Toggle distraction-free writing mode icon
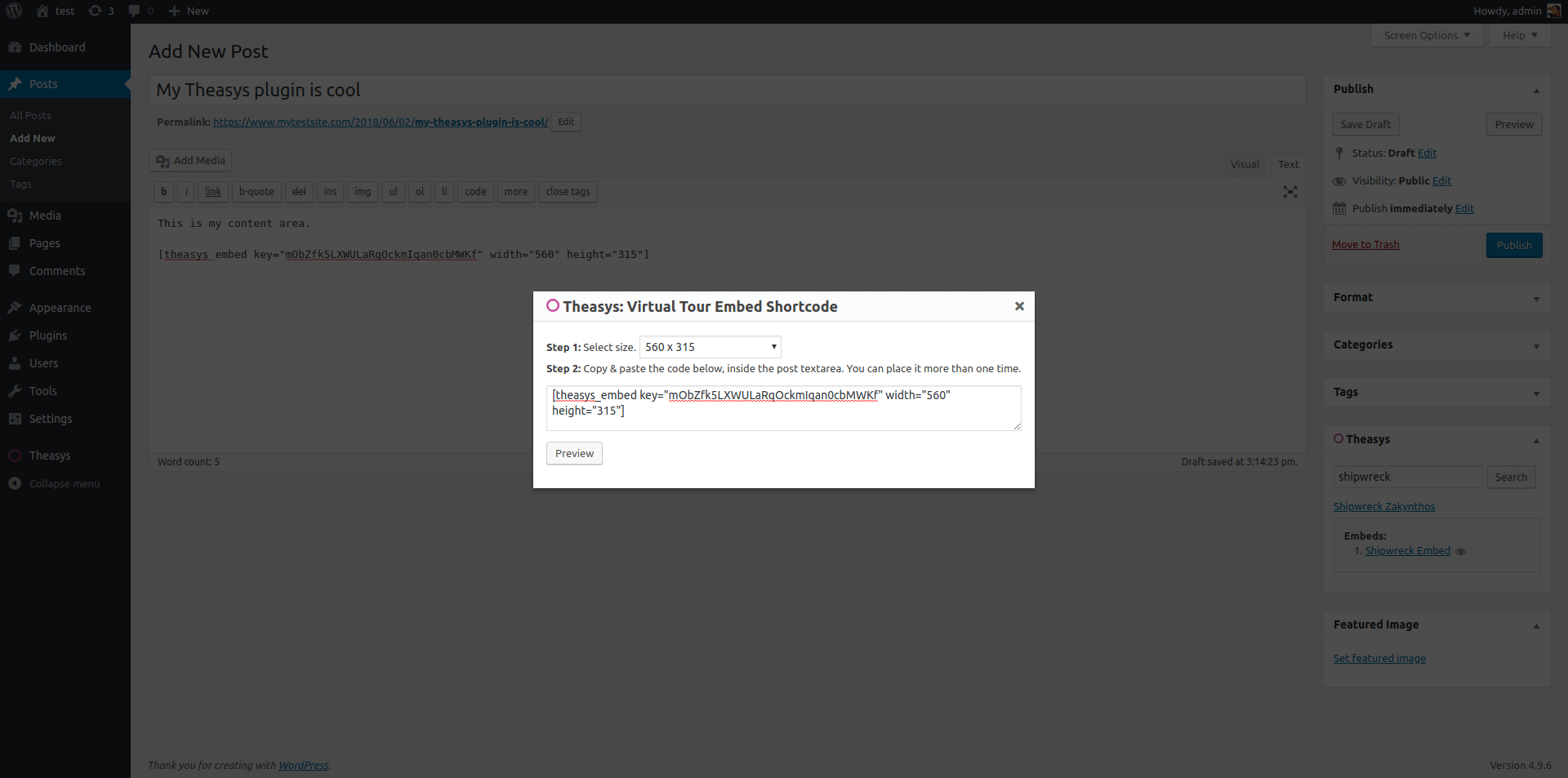The height and width of the screenshot is (778, 1568). [x=1290, y=192]
